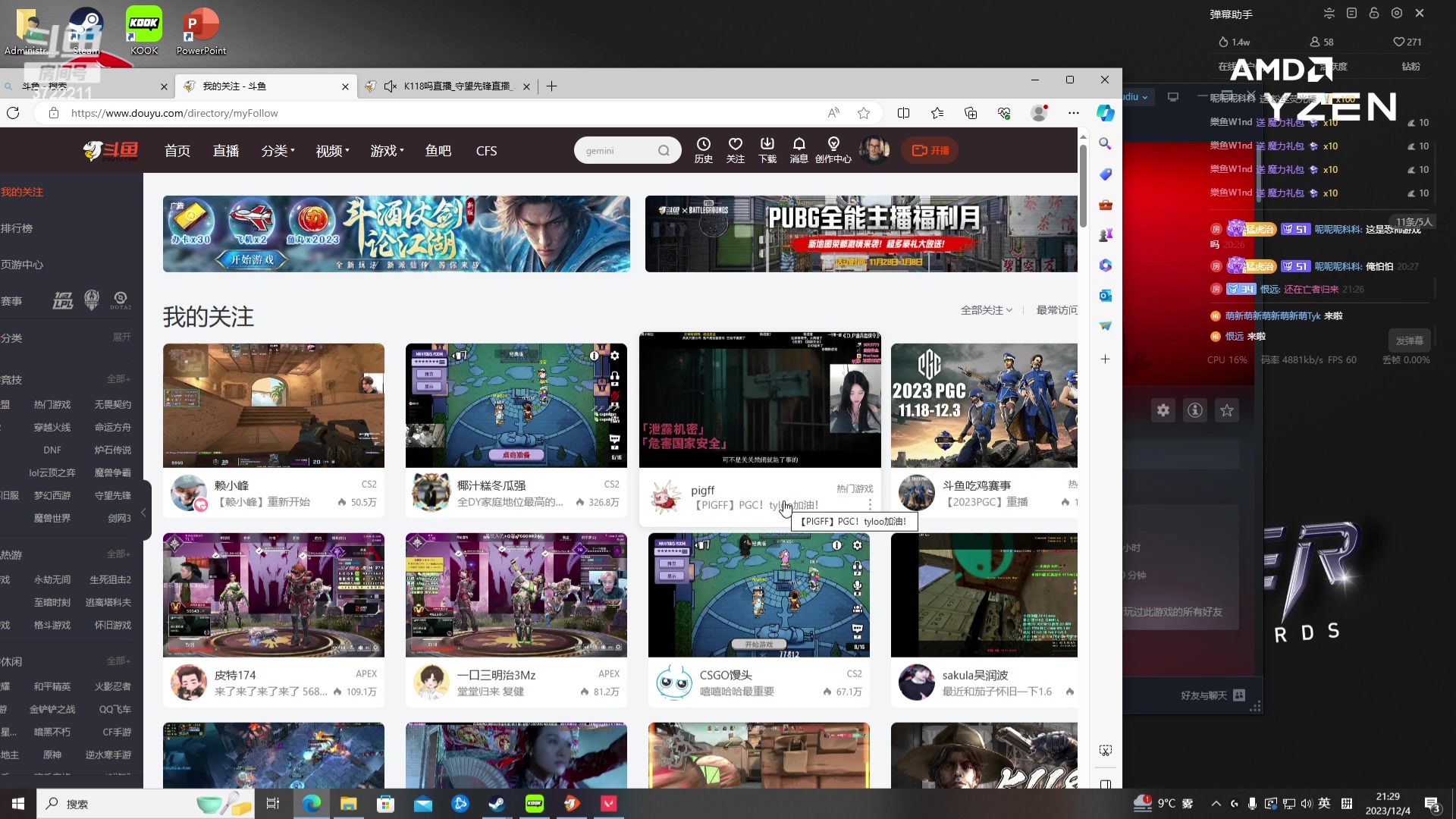Toggle the lock icon in 弹幕助手 panel

coord(1374,14)
